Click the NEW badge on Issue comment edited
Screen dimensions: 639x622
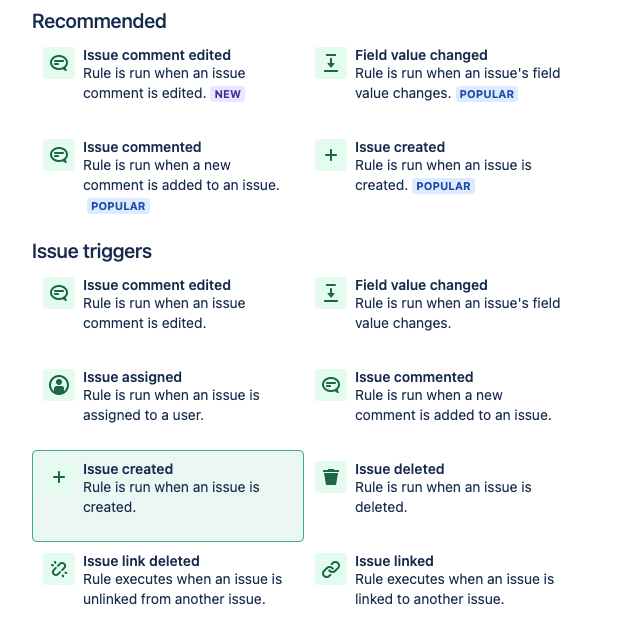227,94
